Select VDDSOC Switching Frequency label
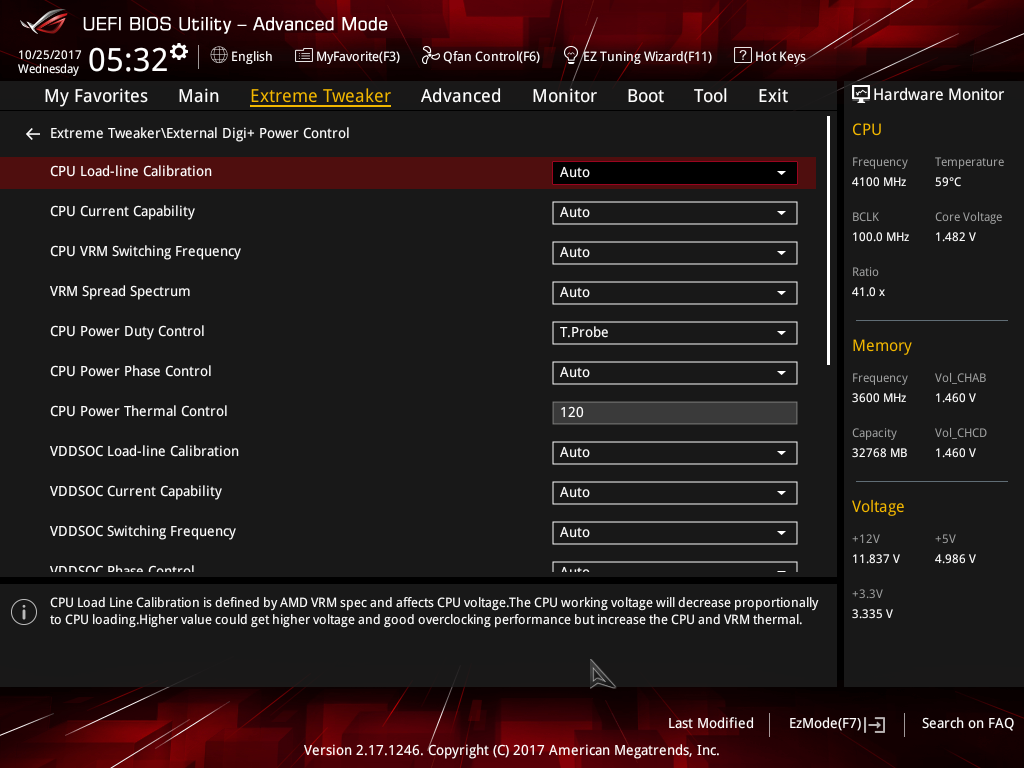Image resolution: width=1024 pixels, height=768 pixels. click(x=142, y=532)
